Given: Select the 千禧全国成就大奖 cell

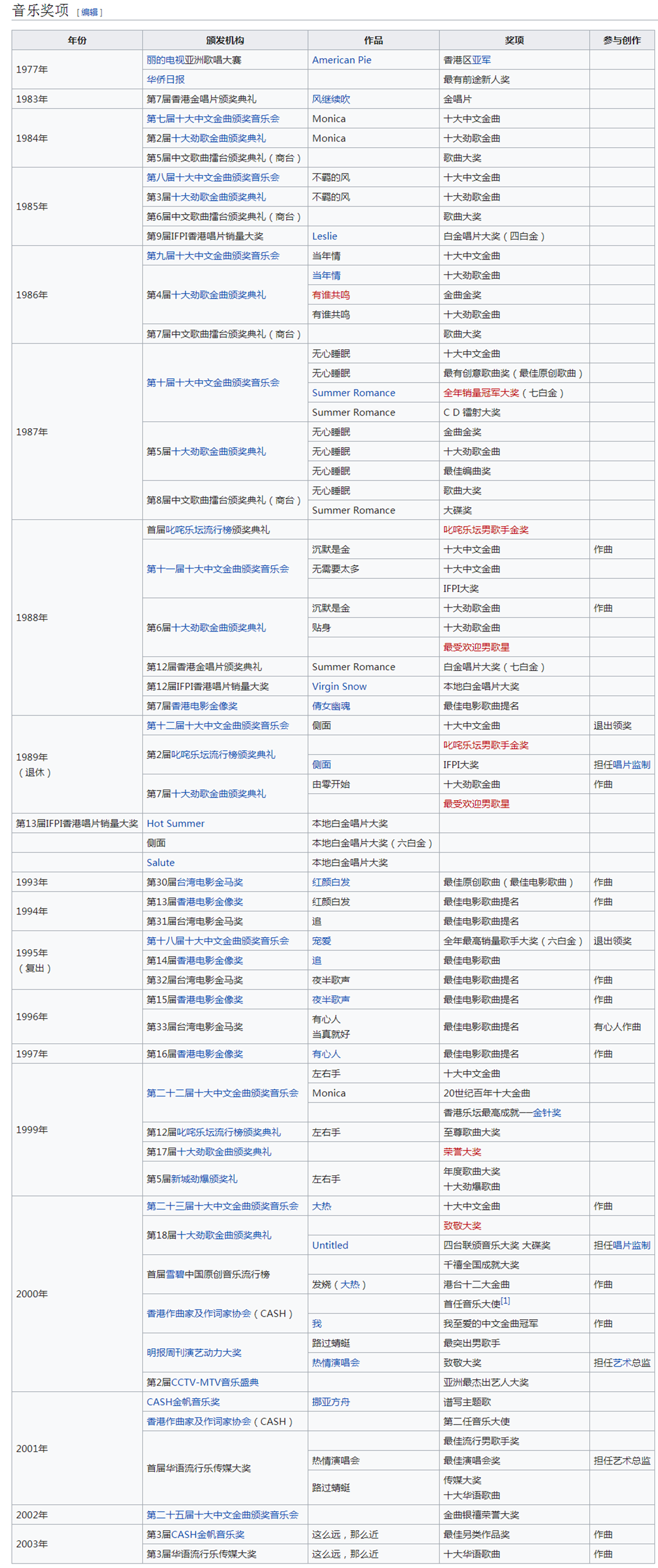Looking at the screenshot, I should [x=514, y=1265].
